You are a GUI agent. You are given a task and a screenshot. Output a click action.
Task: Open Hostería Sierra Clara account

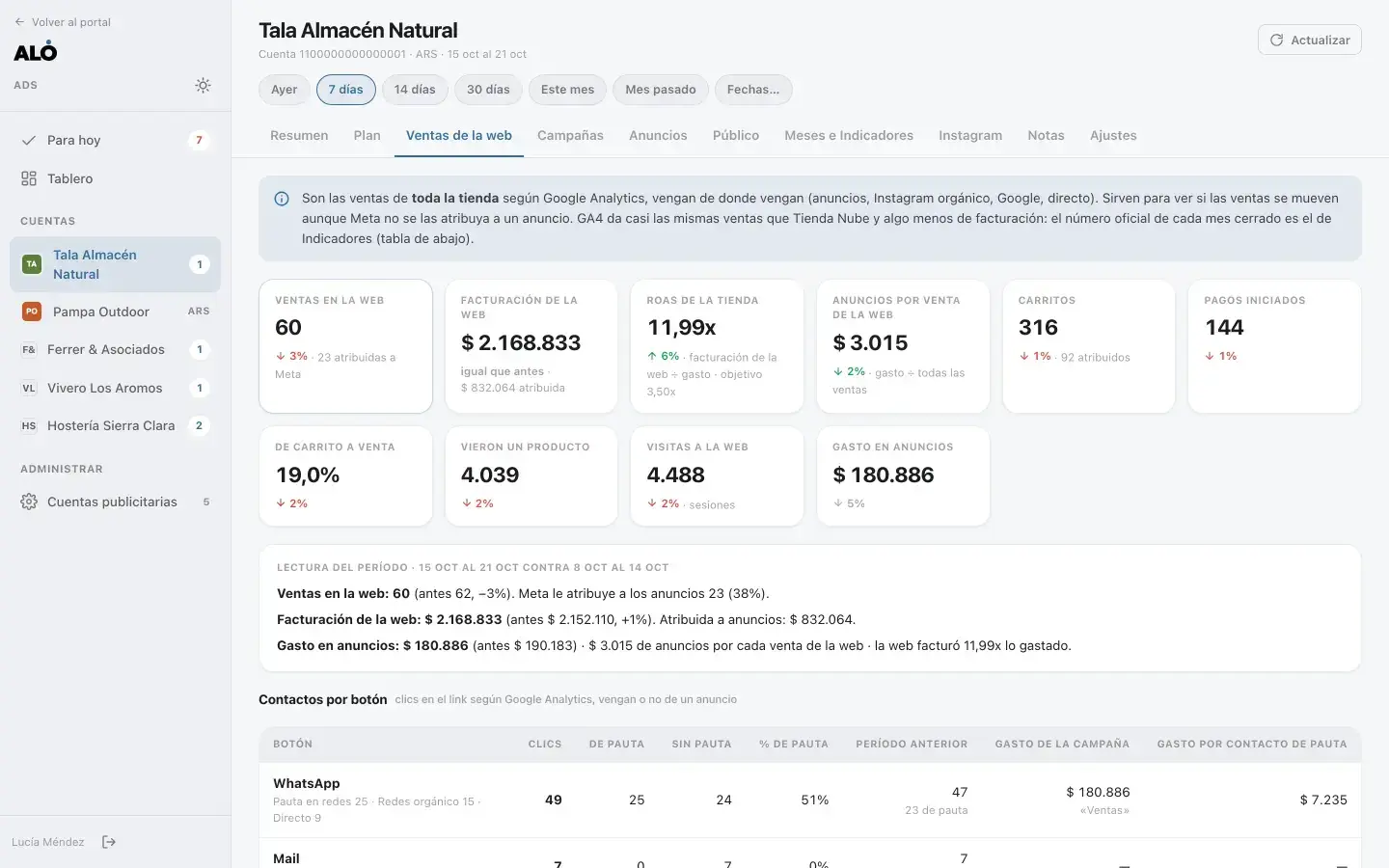click(x=116, y=425)
